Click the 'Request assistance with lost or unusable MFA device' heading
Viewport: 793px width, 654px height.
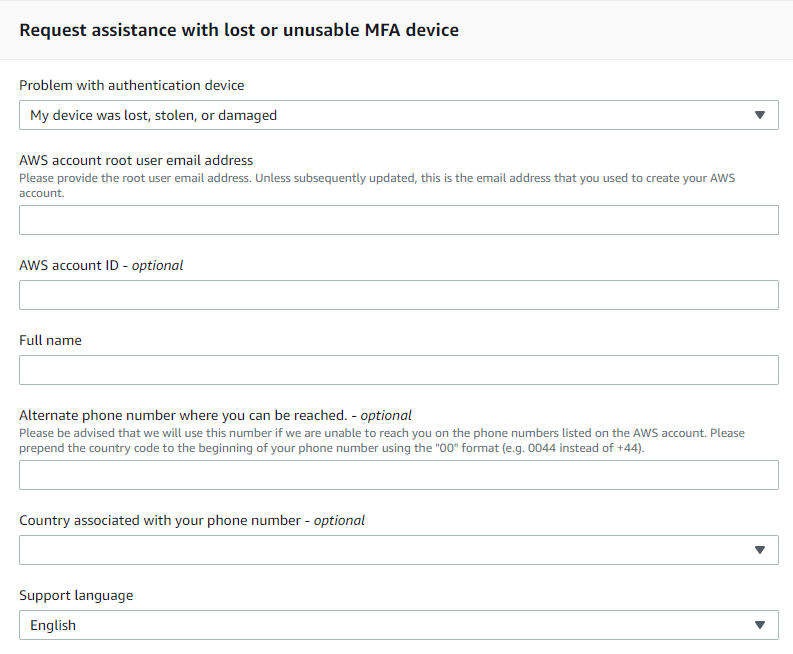coord(239,29)
